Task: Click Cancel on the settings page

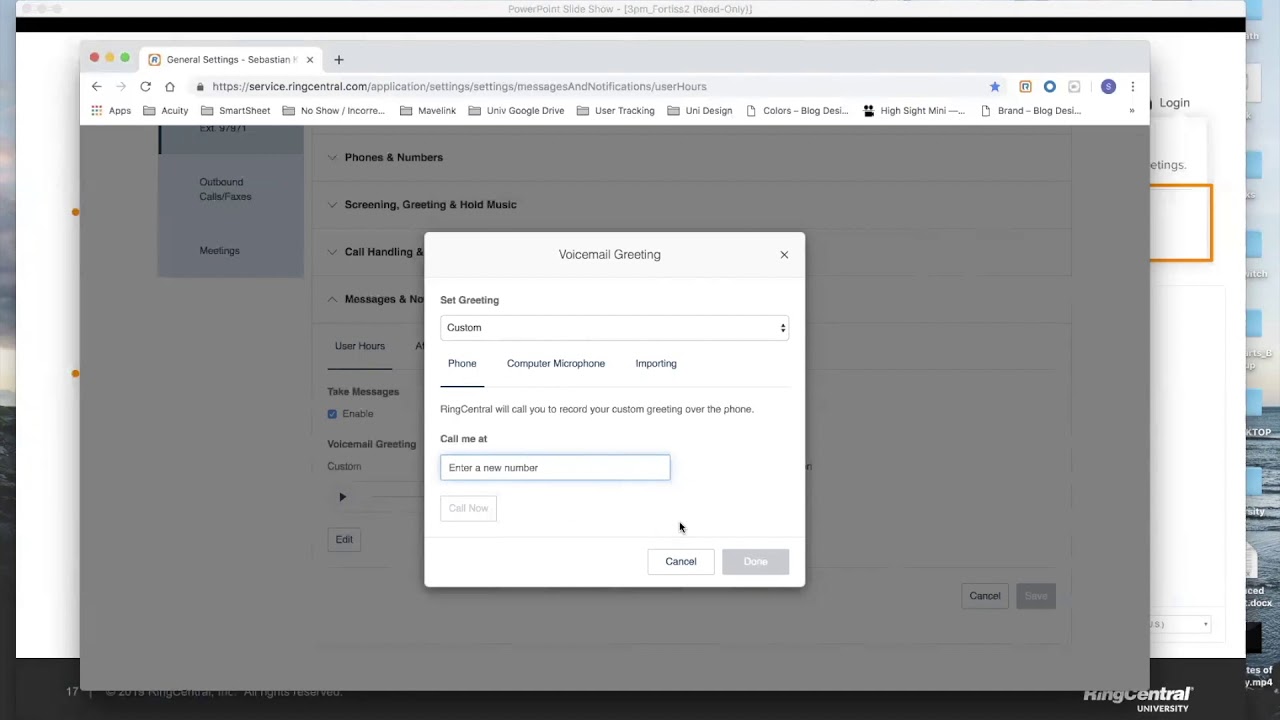Action: click(984, 596)
